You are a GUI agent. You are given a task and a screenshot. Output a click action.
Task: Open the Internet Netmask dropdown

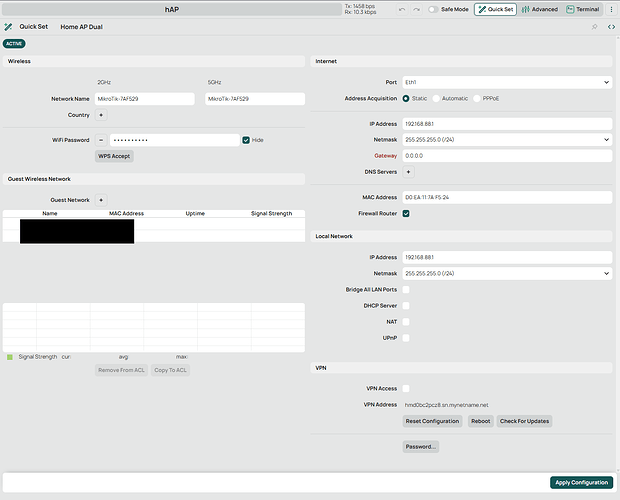pyautogui.click(x=507, y=140)
